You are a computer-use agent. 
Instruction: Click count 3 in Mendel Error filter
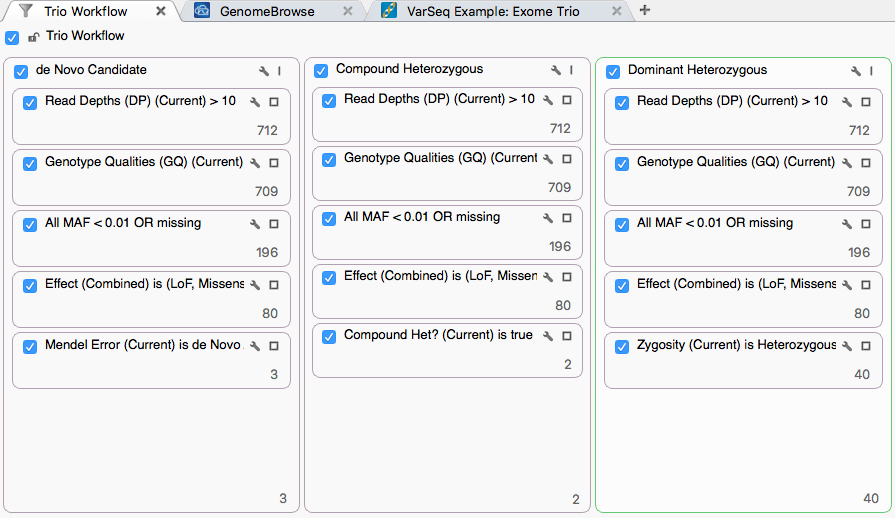[274, 375]
